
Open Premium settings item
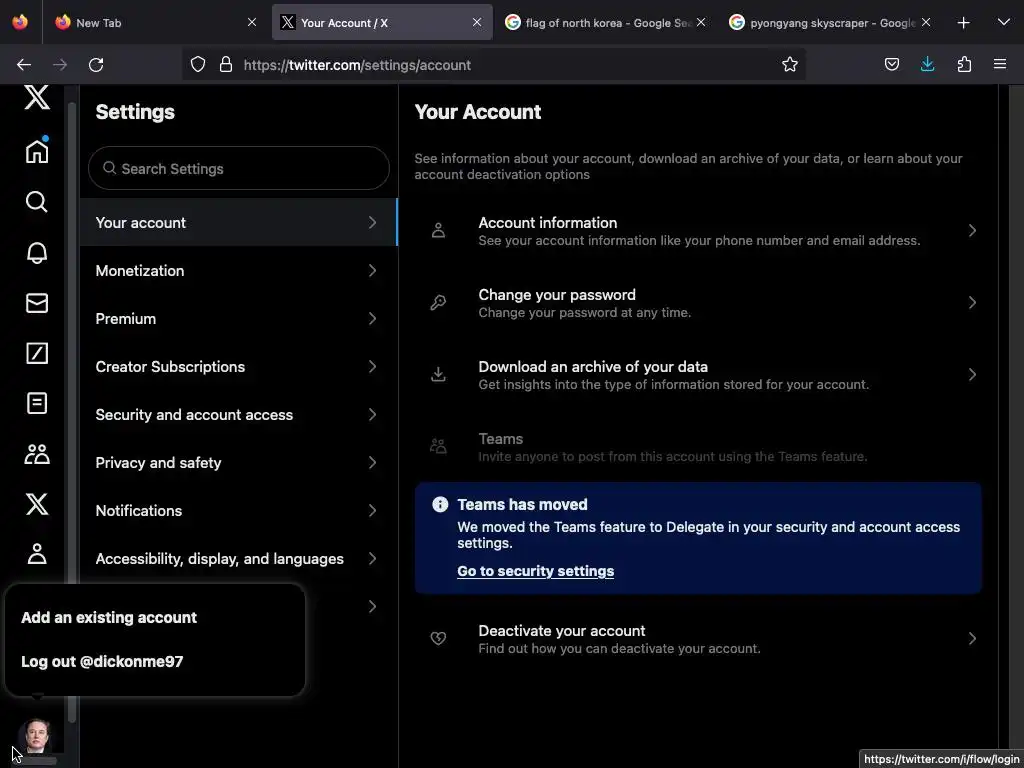(x=238, y=319)
